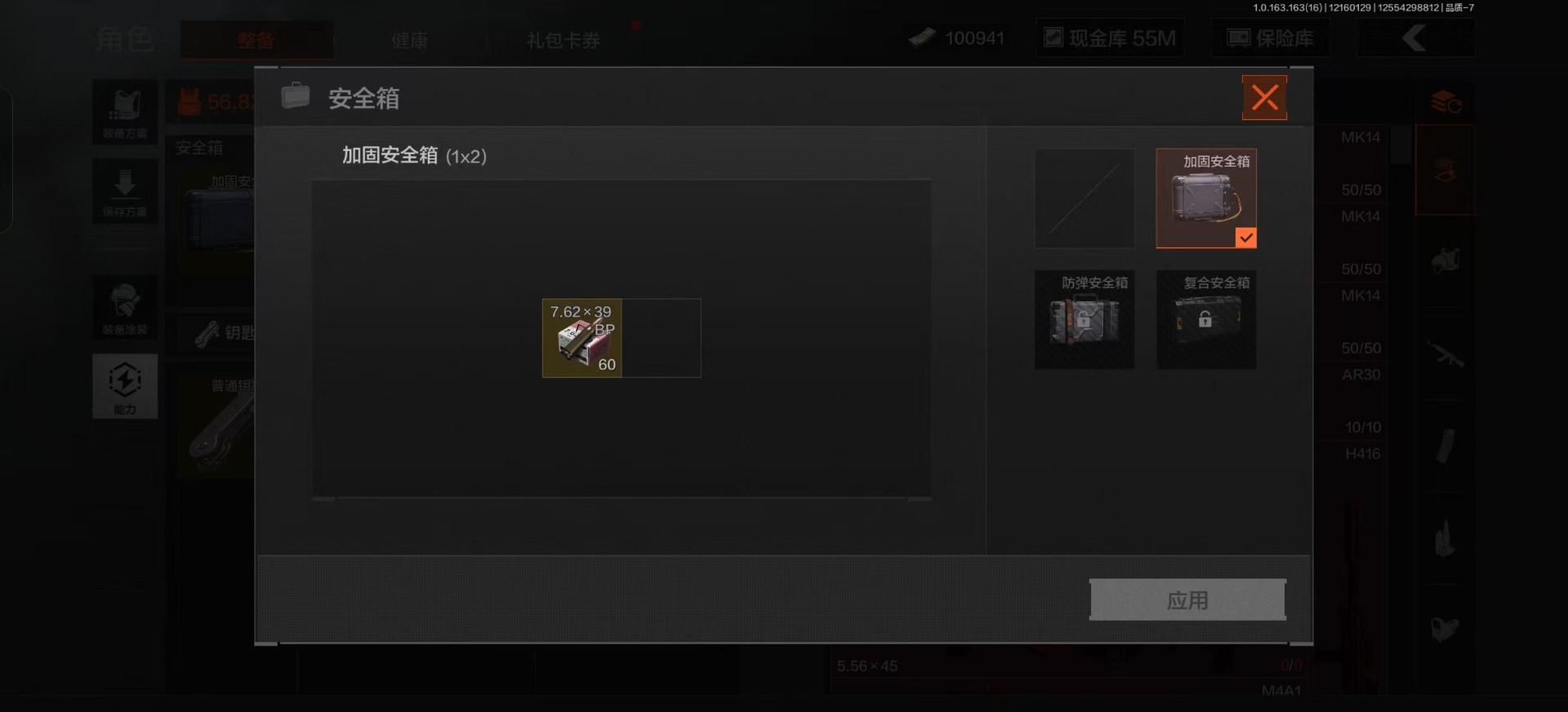Select the locked 防弹安全箱 case

(x=1085, y=319)
